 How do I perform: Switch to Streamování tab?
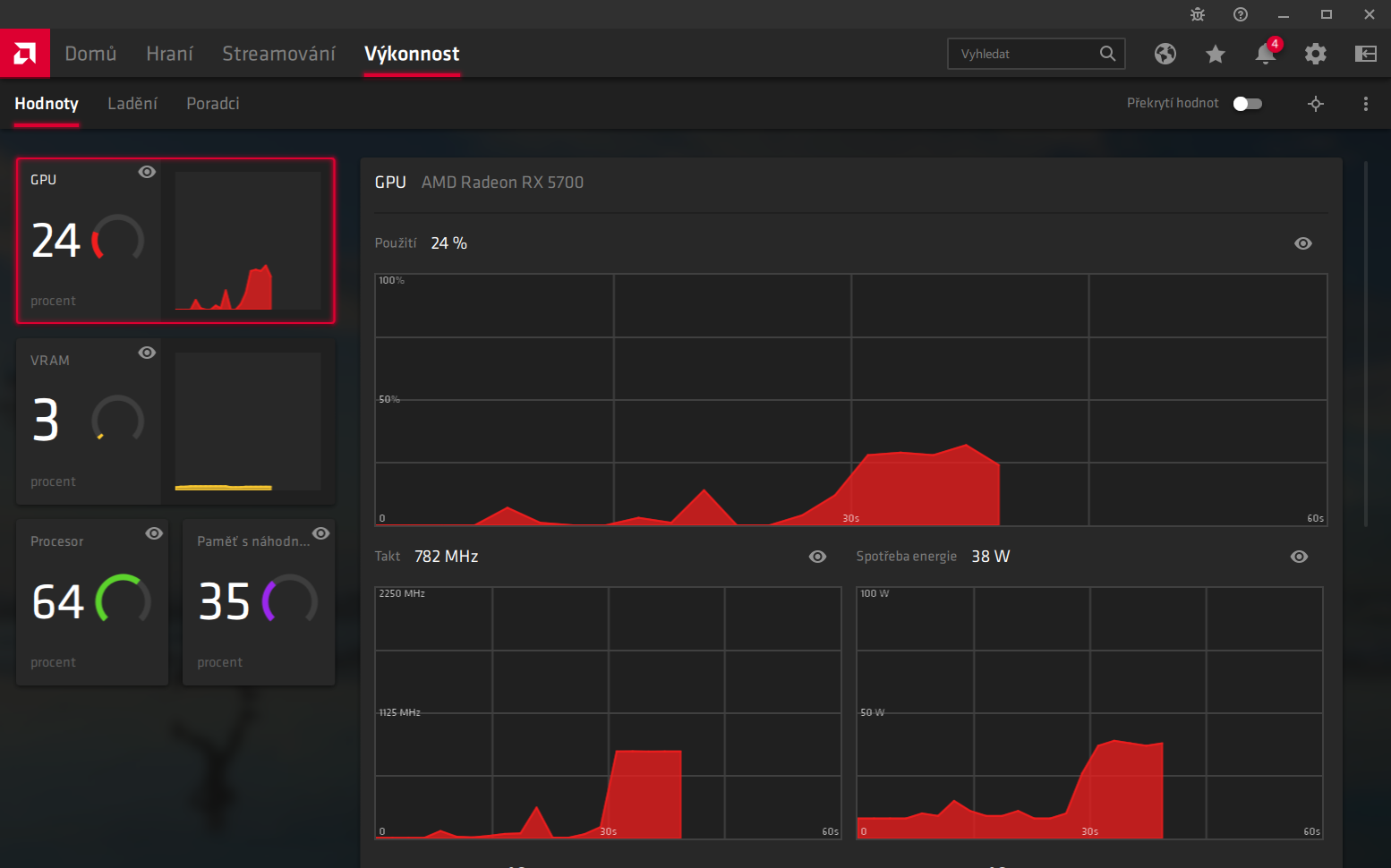278,54
